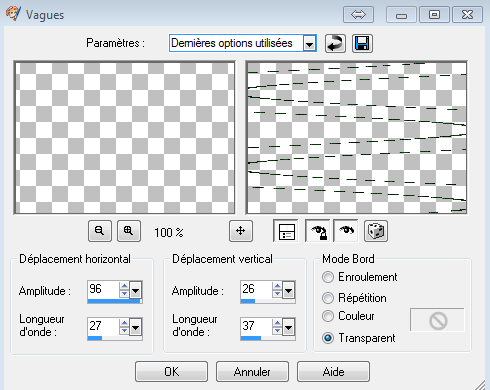
Task: Open the Paramètres presets dropdown
Action: [x=309, y=43]
